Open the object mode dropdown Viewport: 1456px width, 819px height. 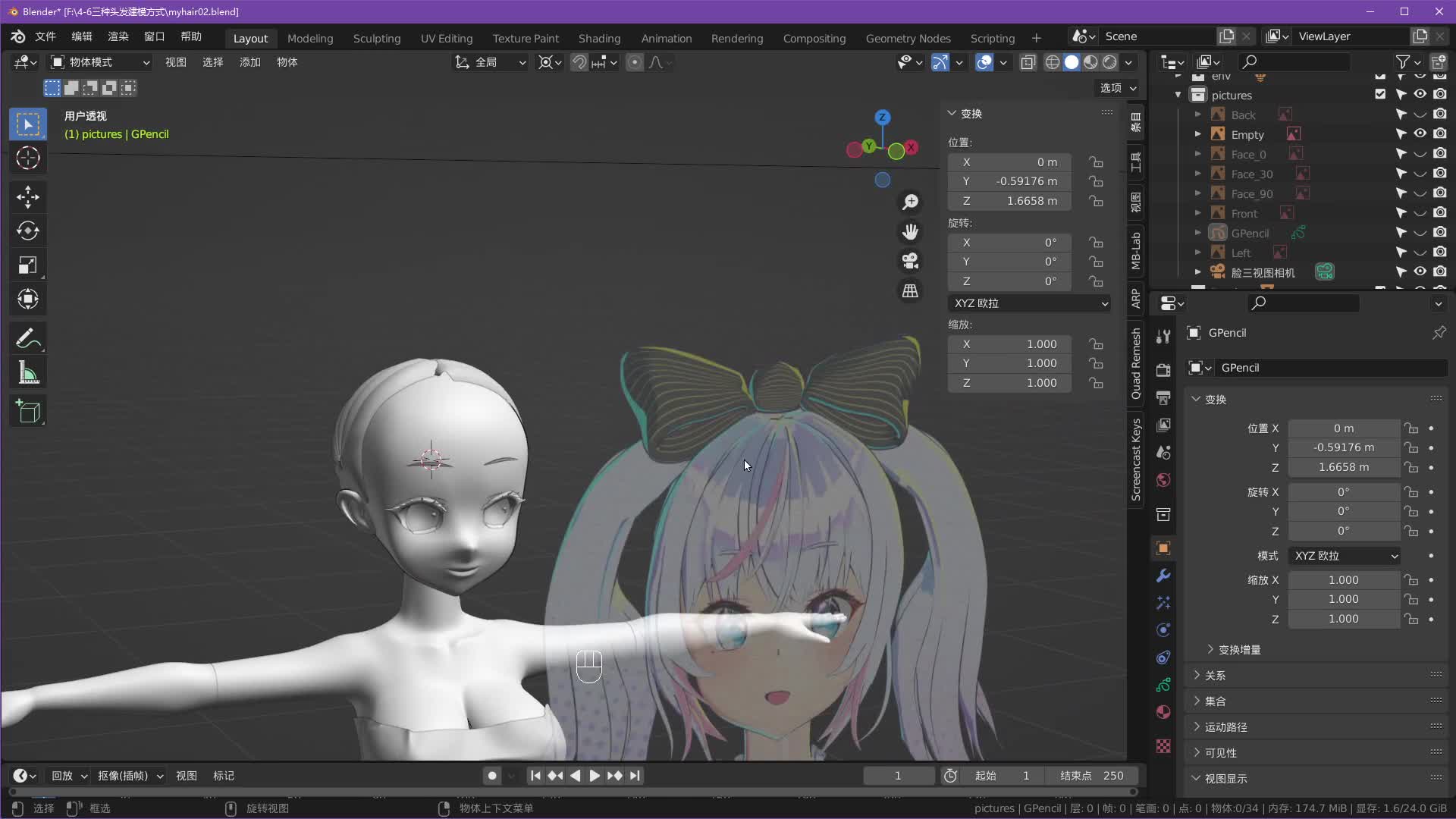[x=100, y=62]
